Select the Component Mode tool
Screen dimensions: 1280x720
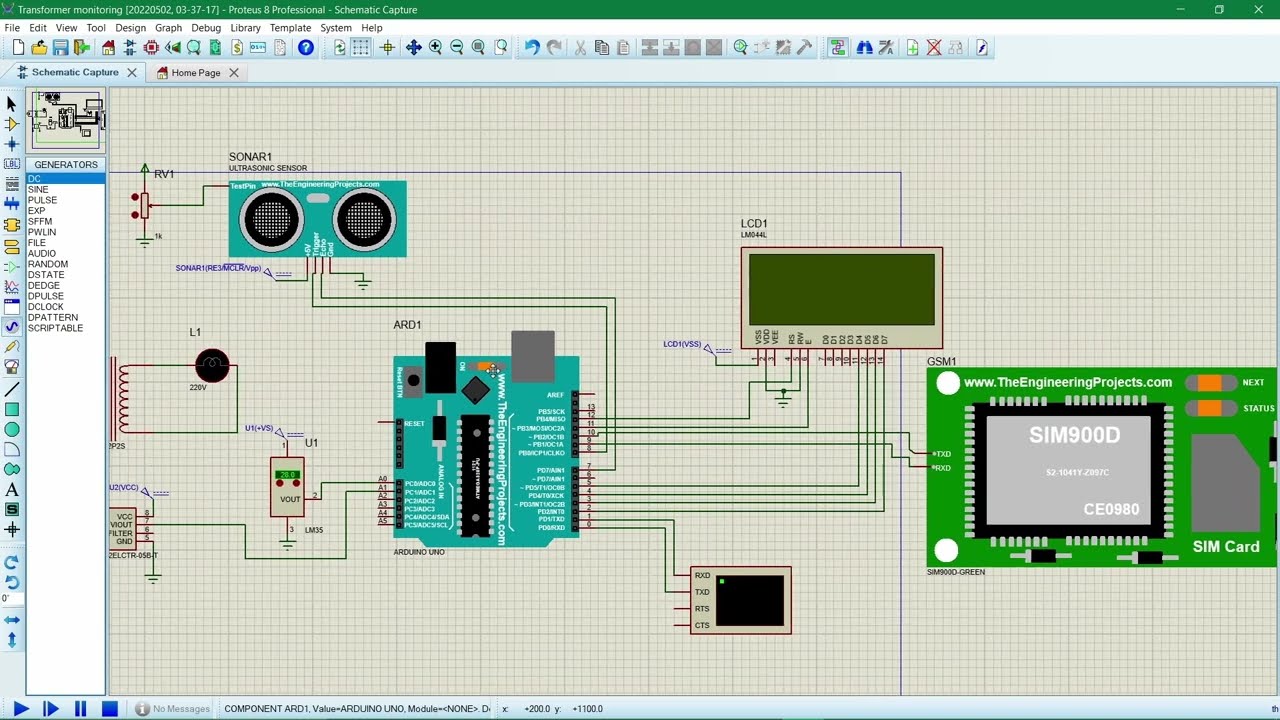[x=12, y=124]
